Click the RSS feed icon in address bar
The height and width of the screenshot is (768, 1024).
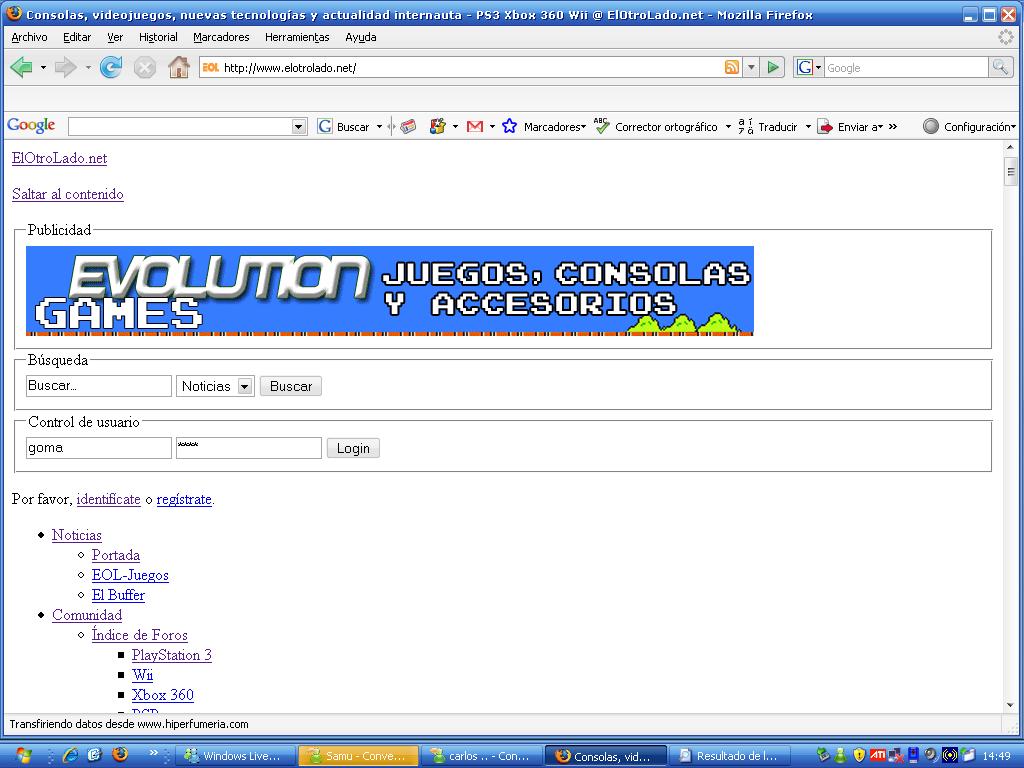pyautogui.click(x=732, y=67)
